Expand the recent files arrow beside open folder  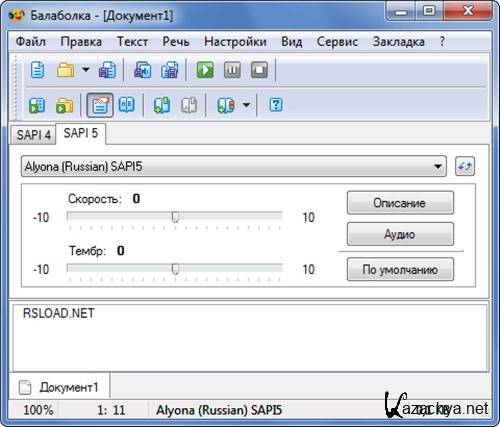86,70
